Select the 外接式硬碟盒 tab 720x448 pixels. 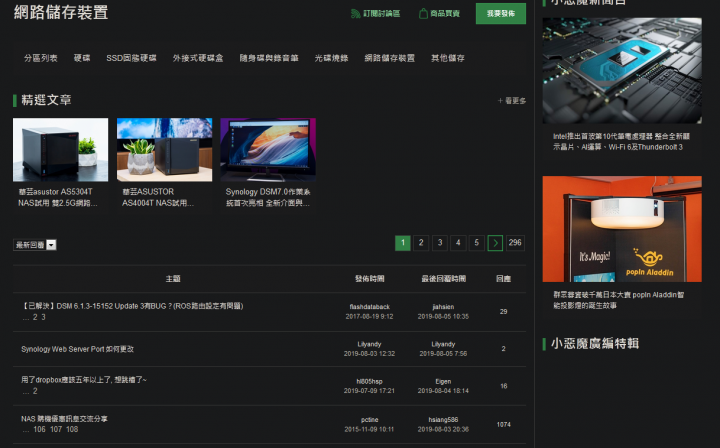[x=198, y=58]
